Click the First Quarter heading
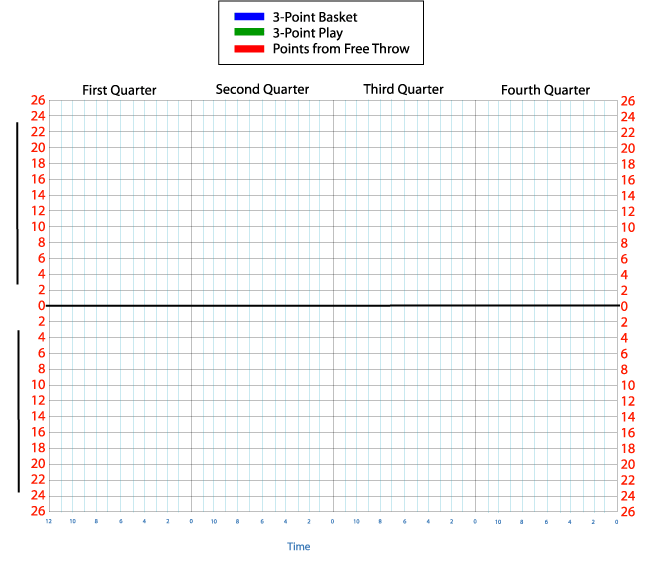The height and width of the screenshot is (562, 666). (x=119, y=90)
